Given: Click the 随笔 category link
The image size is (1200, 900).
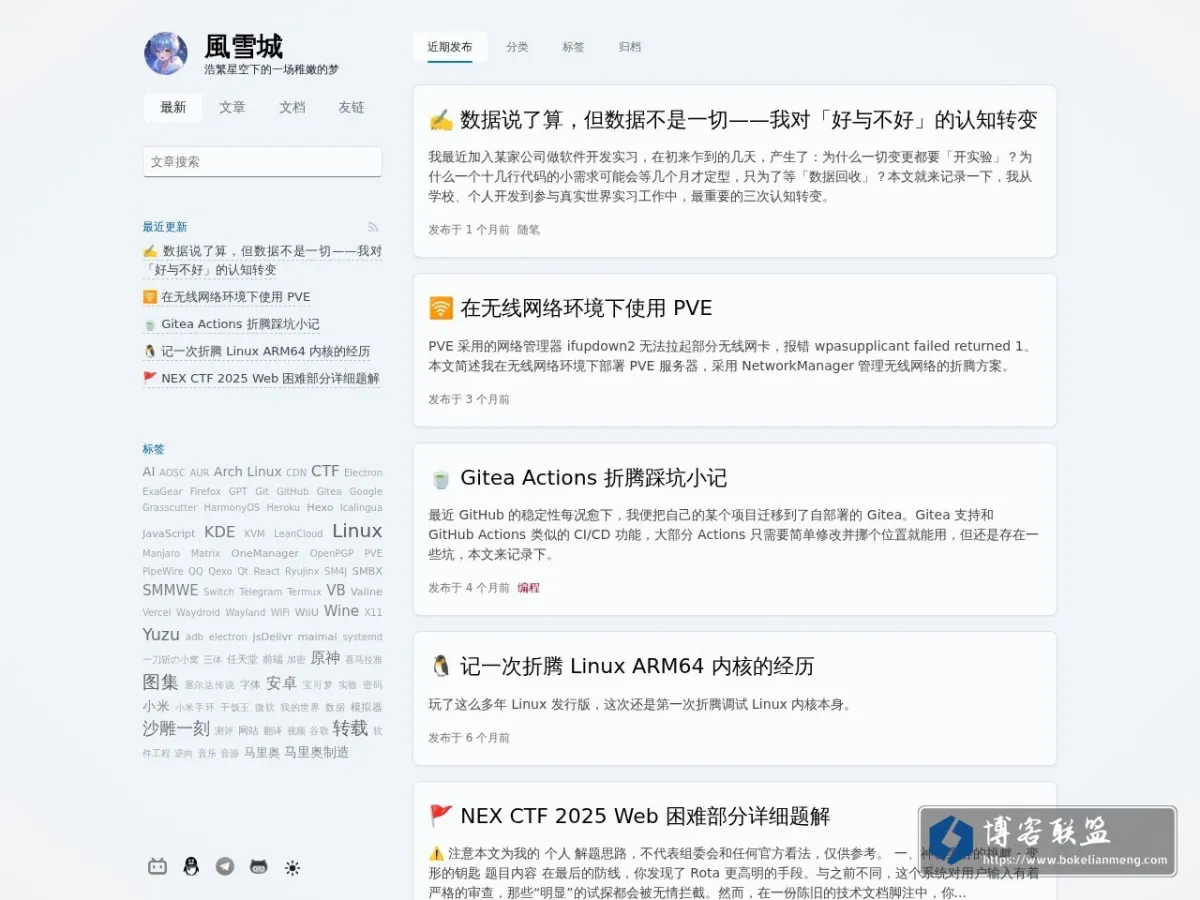Looking at the screenshot, I should (528, 230).
